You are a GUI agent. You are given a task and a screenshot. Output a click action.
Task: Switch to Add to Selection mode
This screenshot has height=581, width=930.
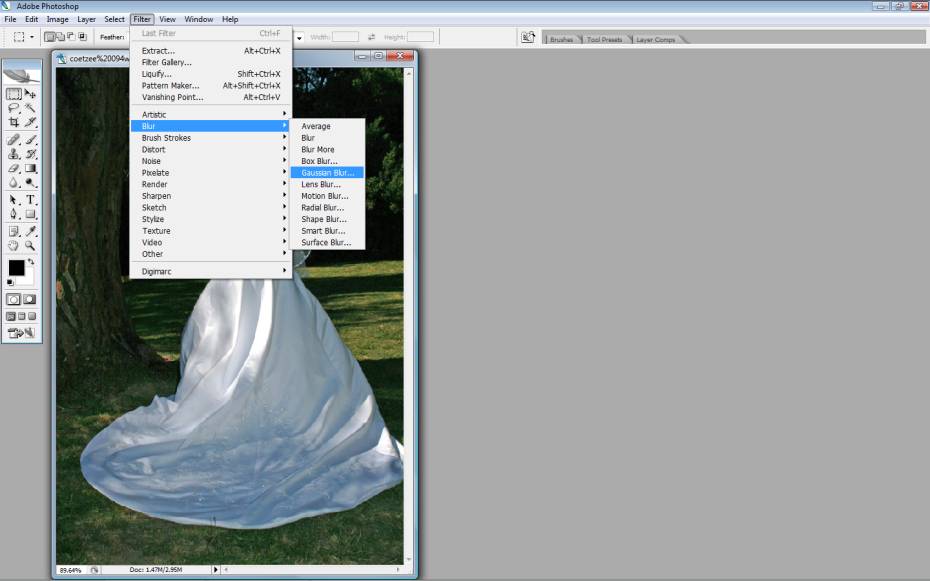60,37
